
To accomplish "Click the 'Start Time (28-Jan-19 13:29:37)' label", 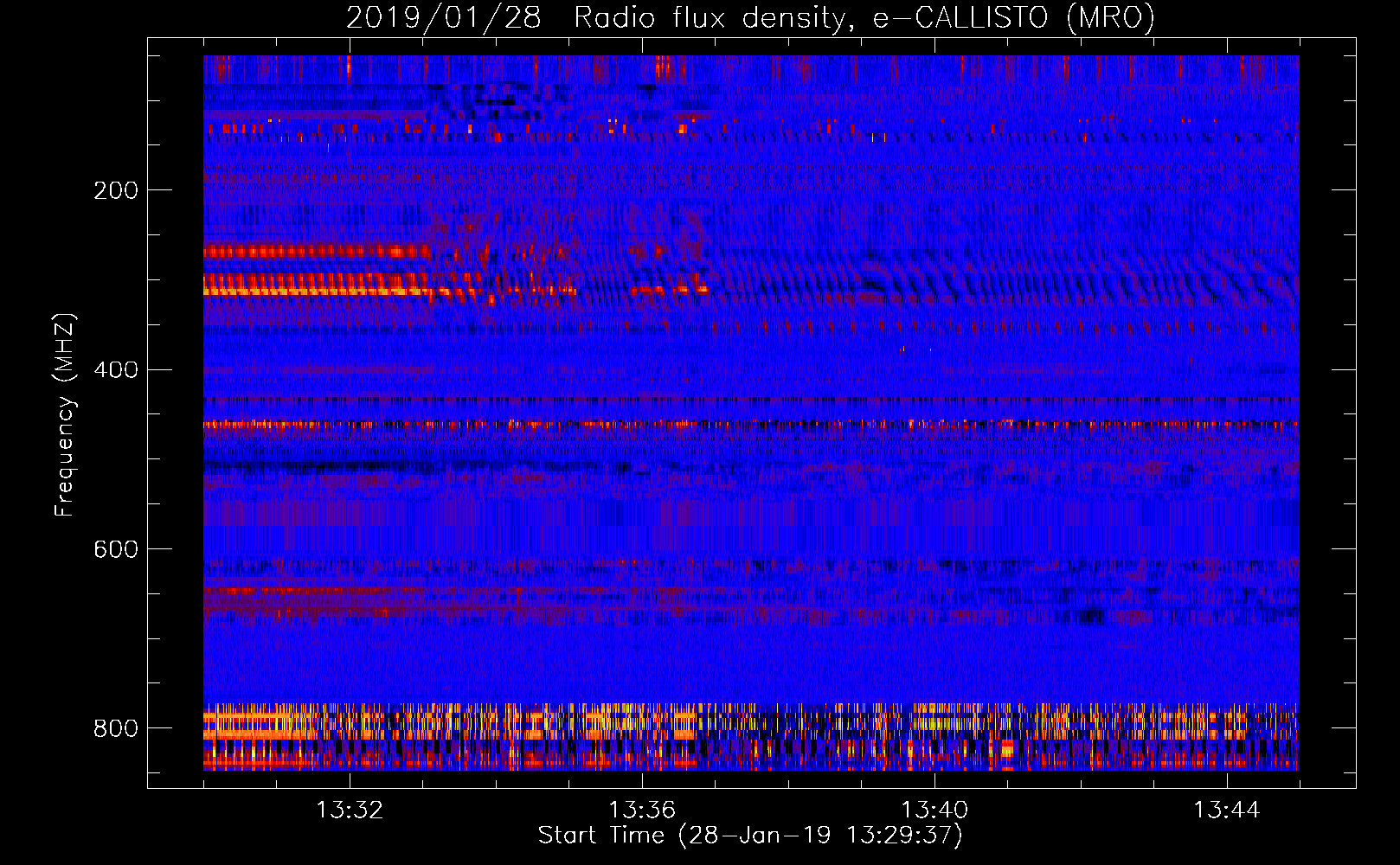I will [x=750, y=836].
